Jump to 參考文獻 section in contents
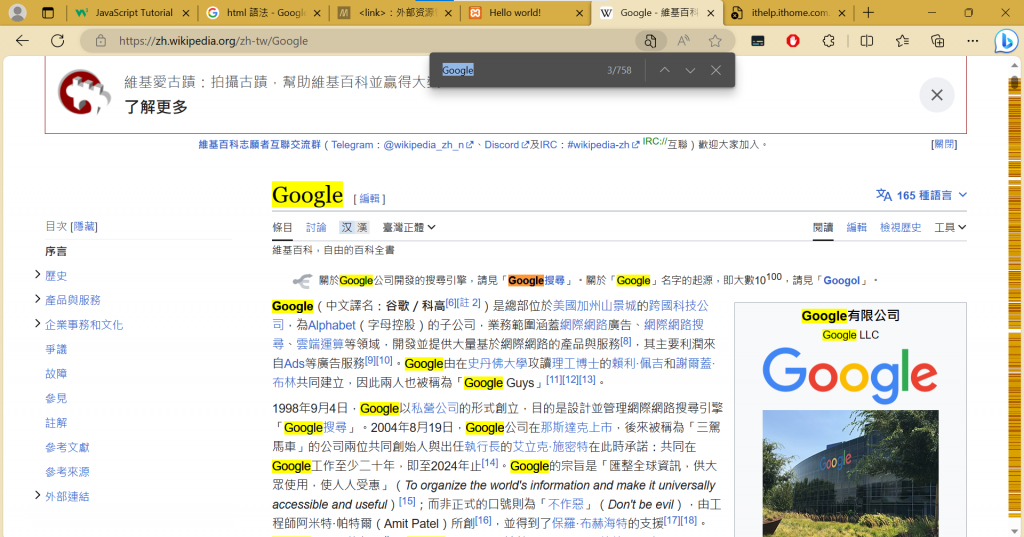1024x537 pixels. (67, 447)
